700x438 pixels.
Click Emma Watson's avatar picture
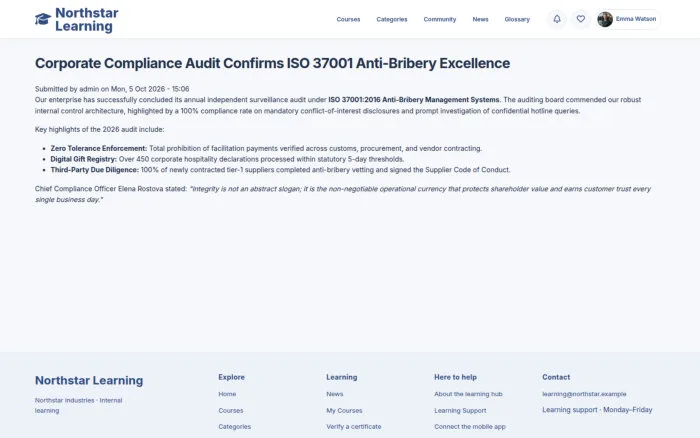point(605,19)
